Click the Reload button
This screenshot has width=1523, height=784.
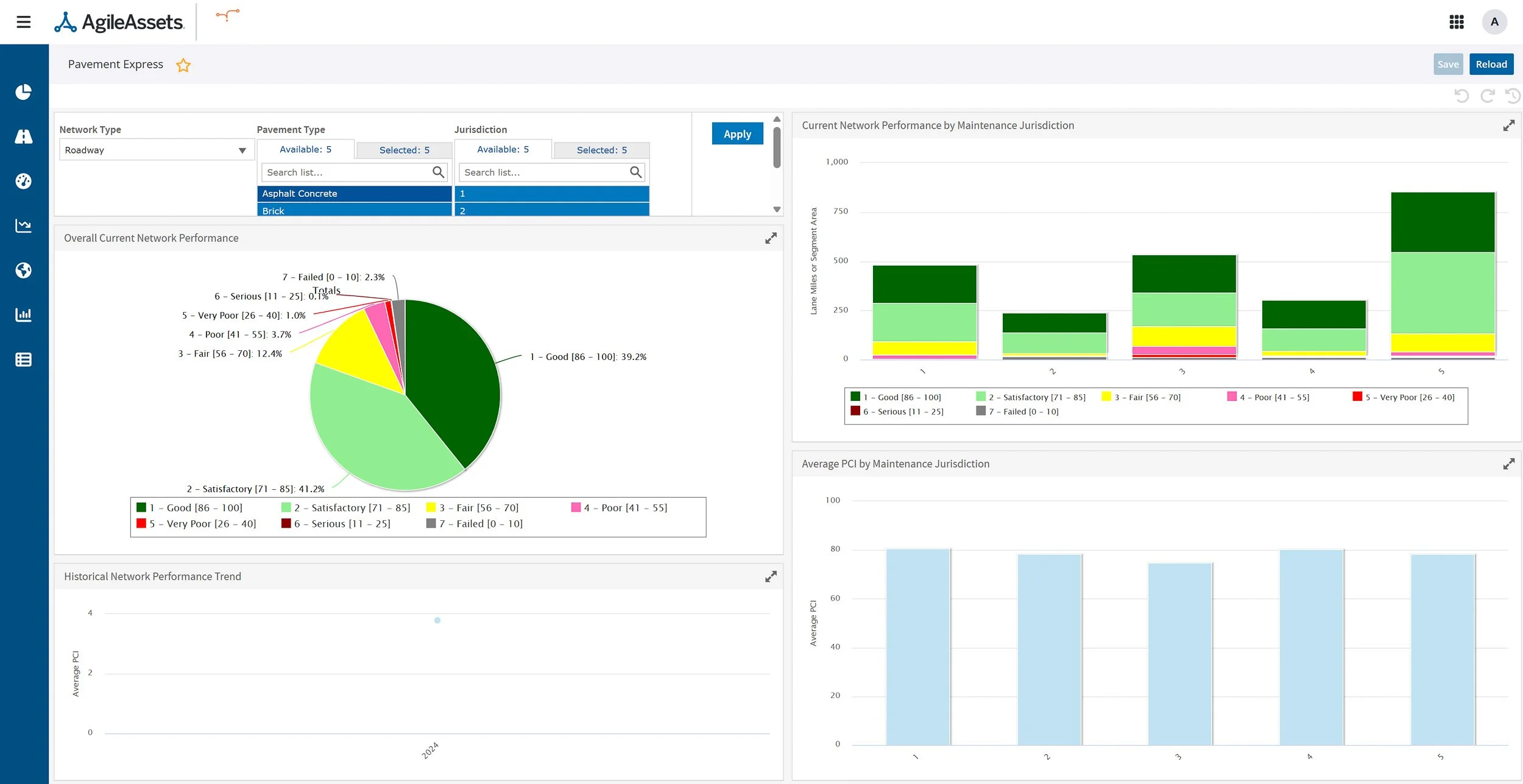click(x=1491, y=65)
